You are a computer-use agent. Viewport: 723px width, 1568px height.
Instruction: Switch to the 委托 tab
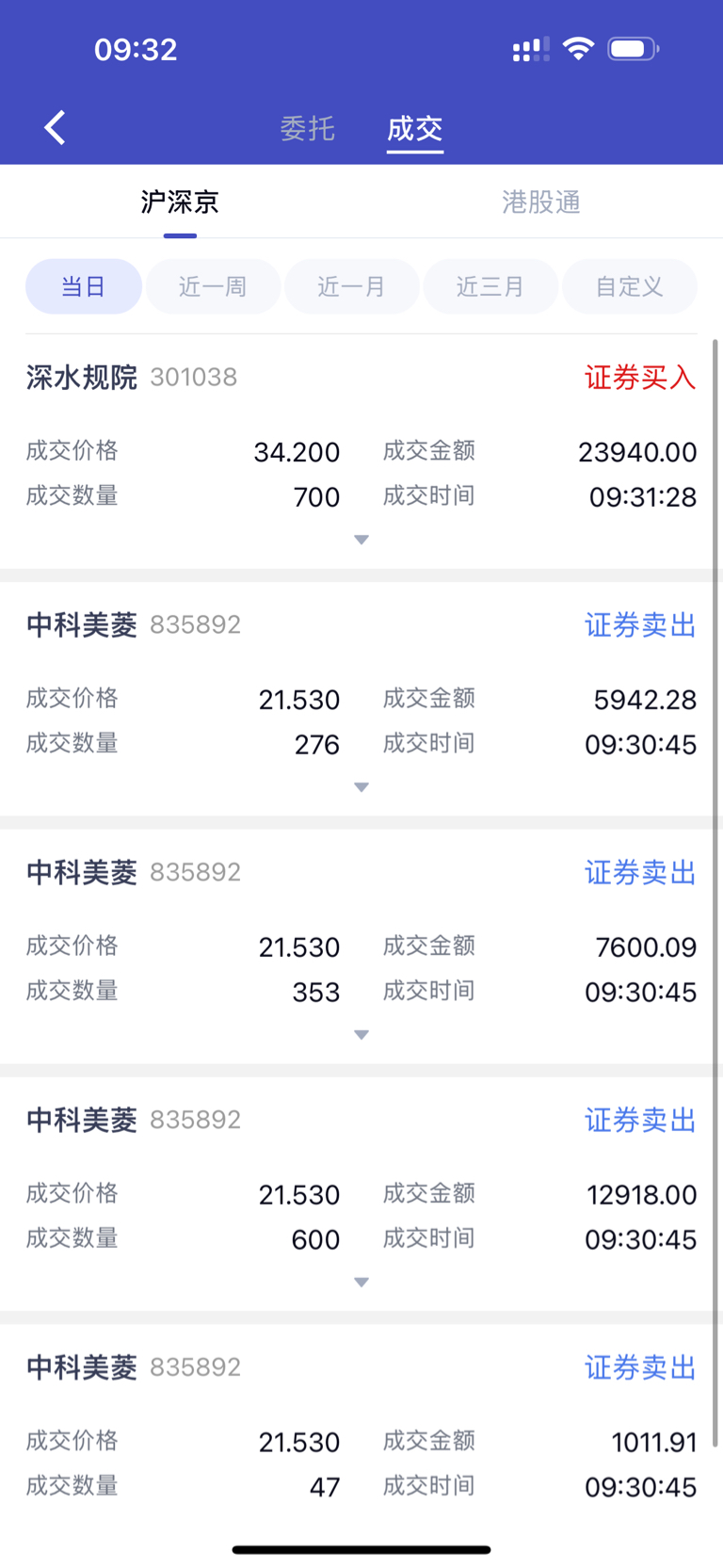[x=307, y=128]
